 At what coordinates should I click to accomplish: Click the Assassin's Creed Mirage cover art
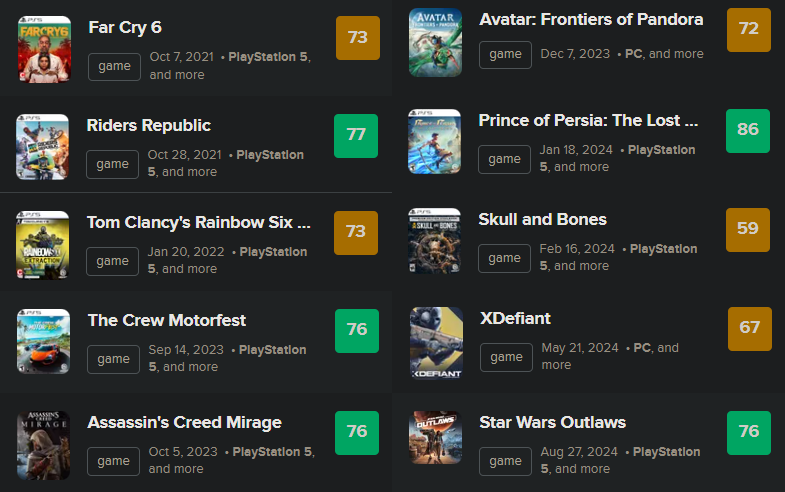click(43, 444)
